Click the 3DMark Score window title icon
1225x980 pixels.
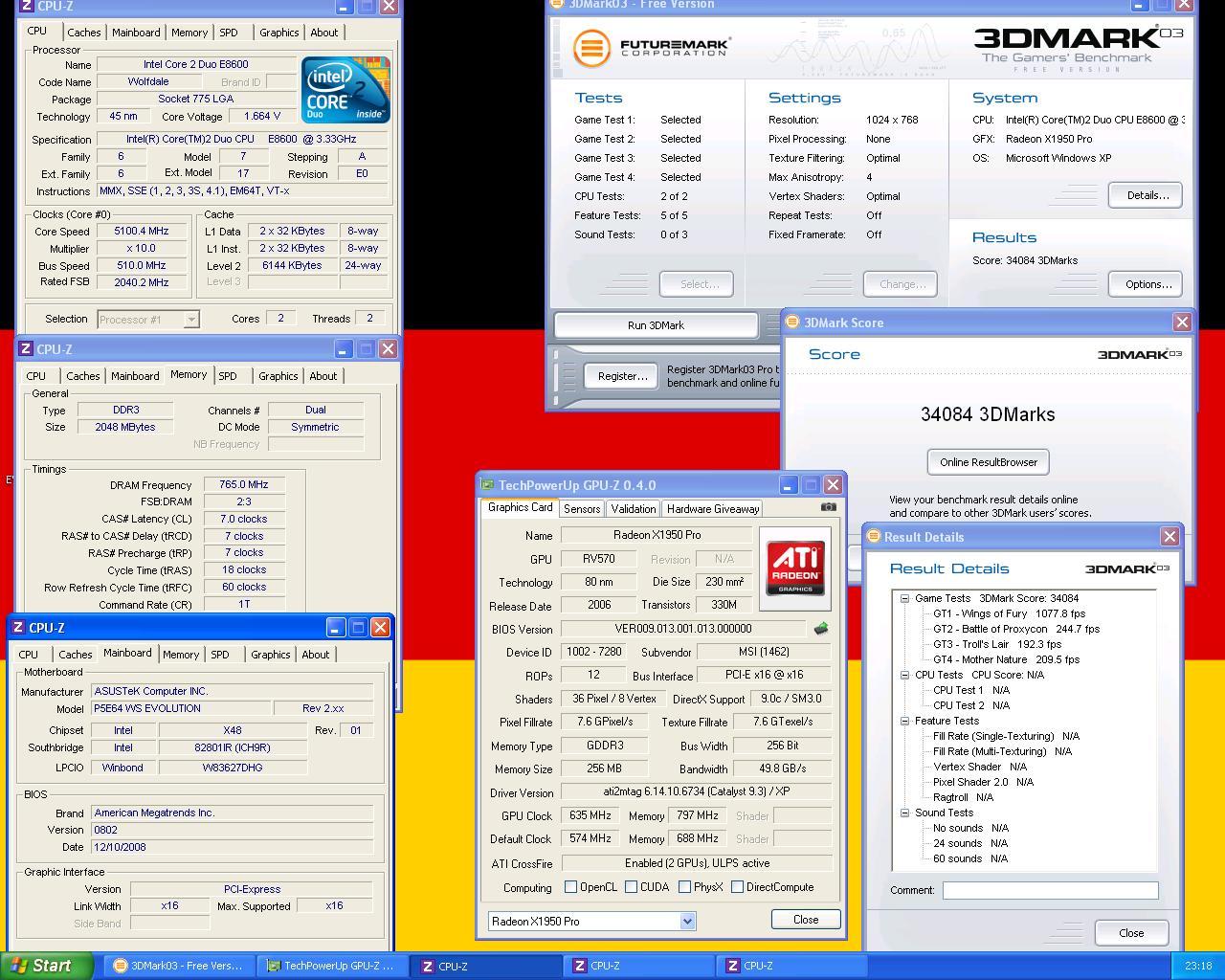pyautogui.click(x=792, y=323)
